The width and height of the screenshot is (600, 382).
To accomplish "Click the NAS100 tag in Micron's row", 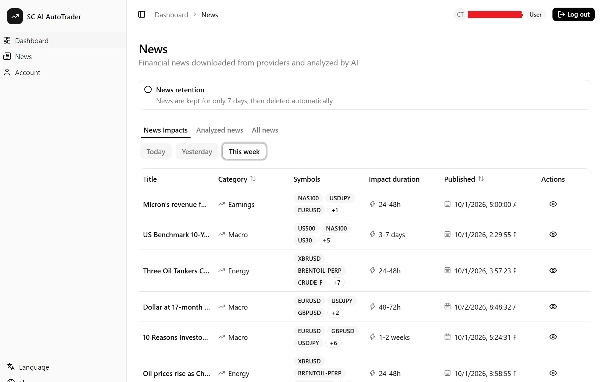I will tap(308, 198).
